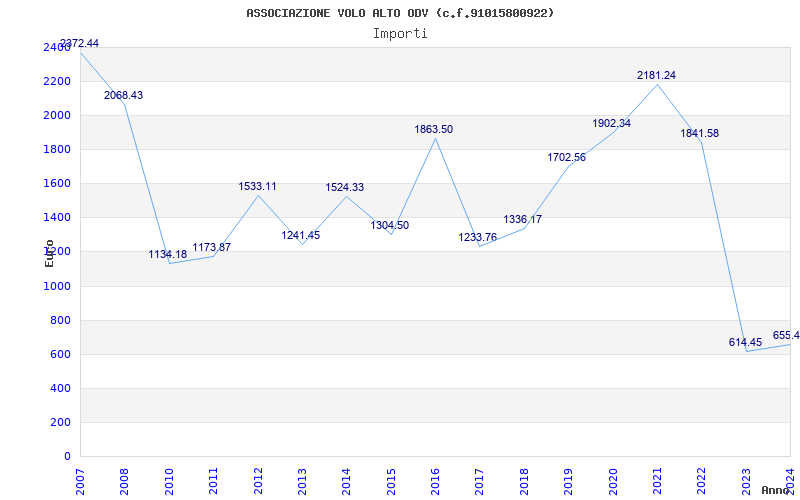Click the x-axis year label 2021

pos(658,481)
